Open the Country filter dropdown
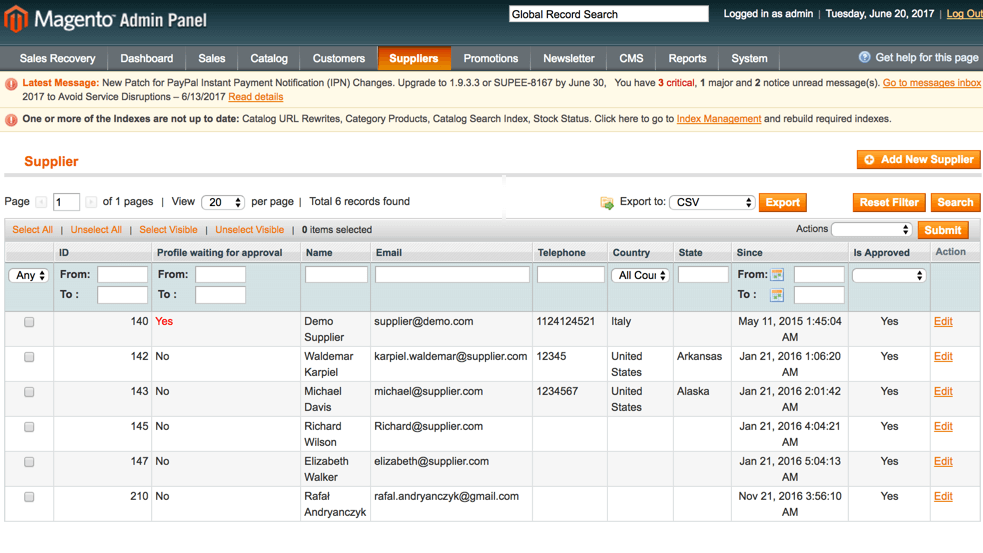This screenshot has width=983, height=553. click(640, 275)
